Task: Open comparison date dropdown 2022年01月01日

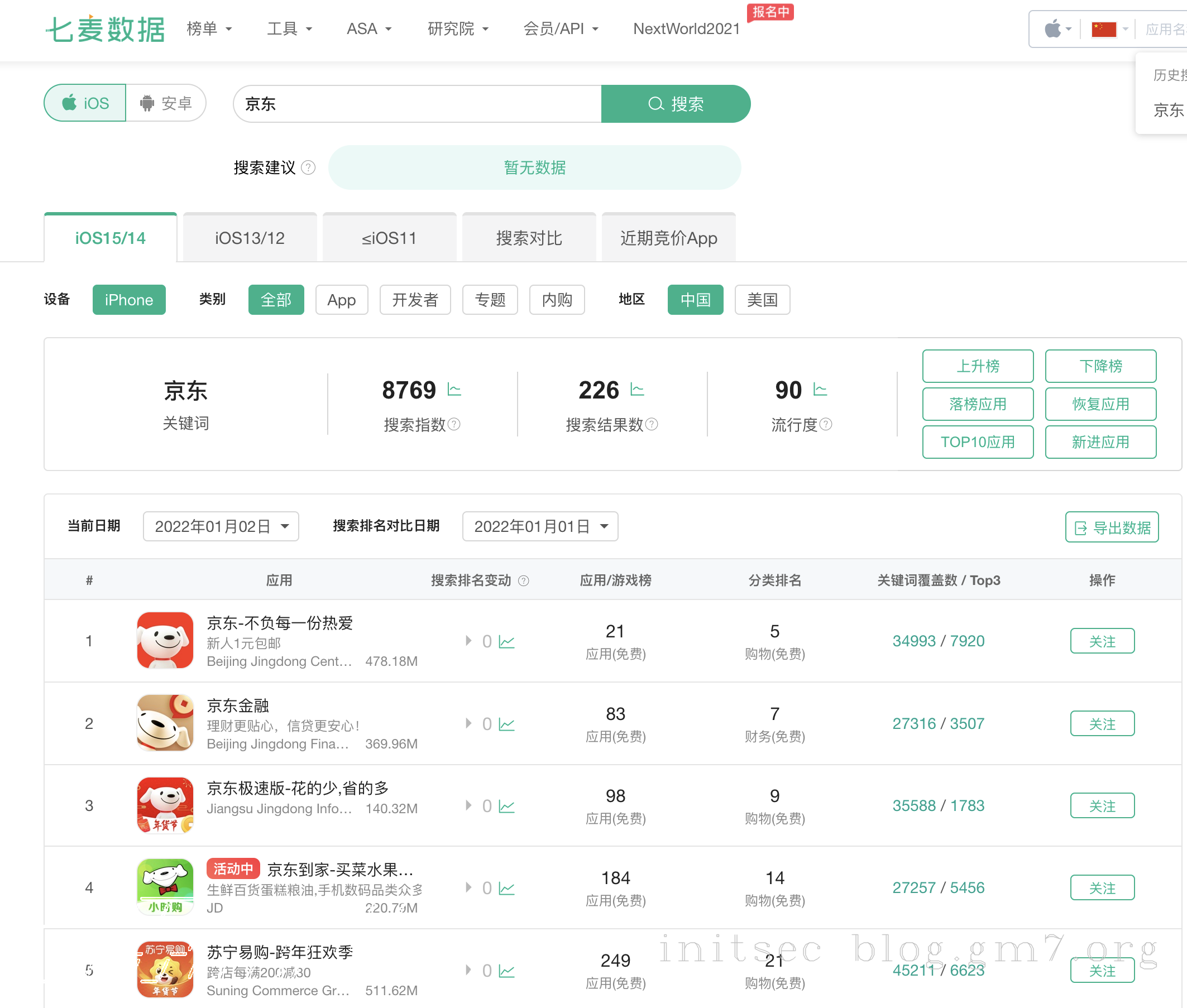Action: pyautogui.click(x=540, y=526)
